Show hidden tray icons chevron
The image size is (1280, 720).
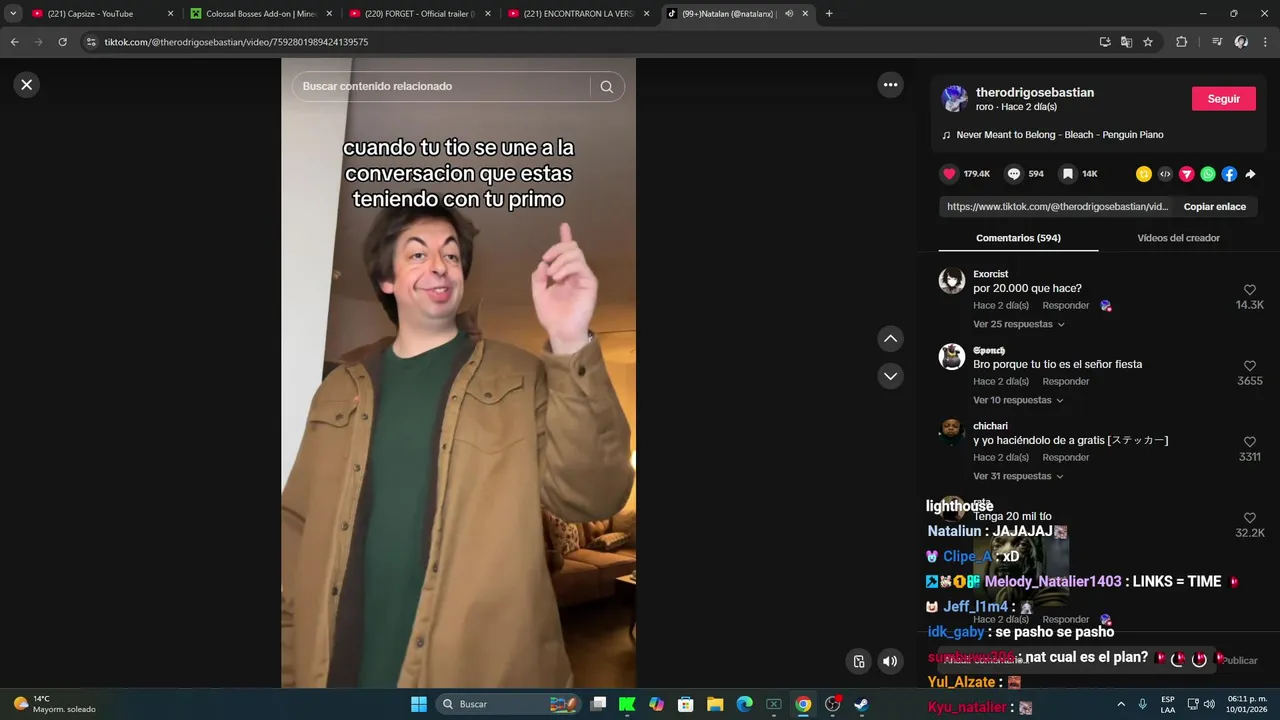pos(1120,704)
